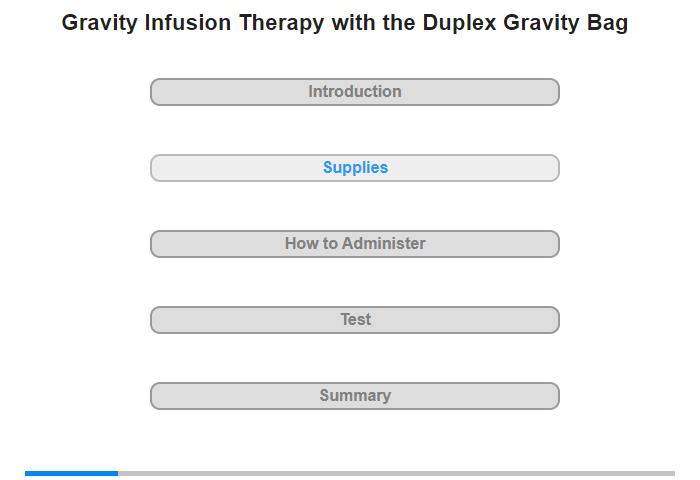Select the Test menu item
This screenshot has height=480, width=700.
click(x=354, y=320)
